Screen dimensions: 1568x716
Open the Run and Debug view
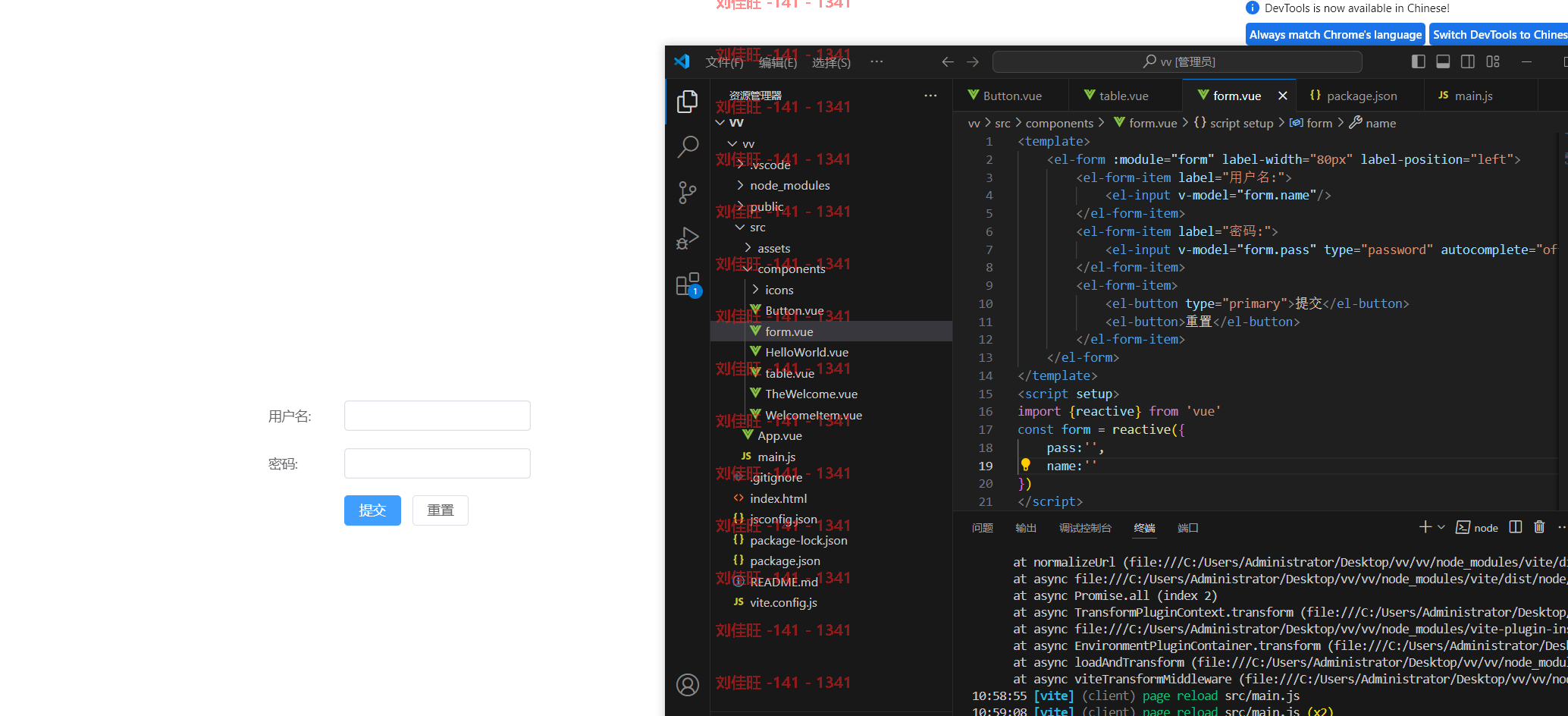pos(687,238)
